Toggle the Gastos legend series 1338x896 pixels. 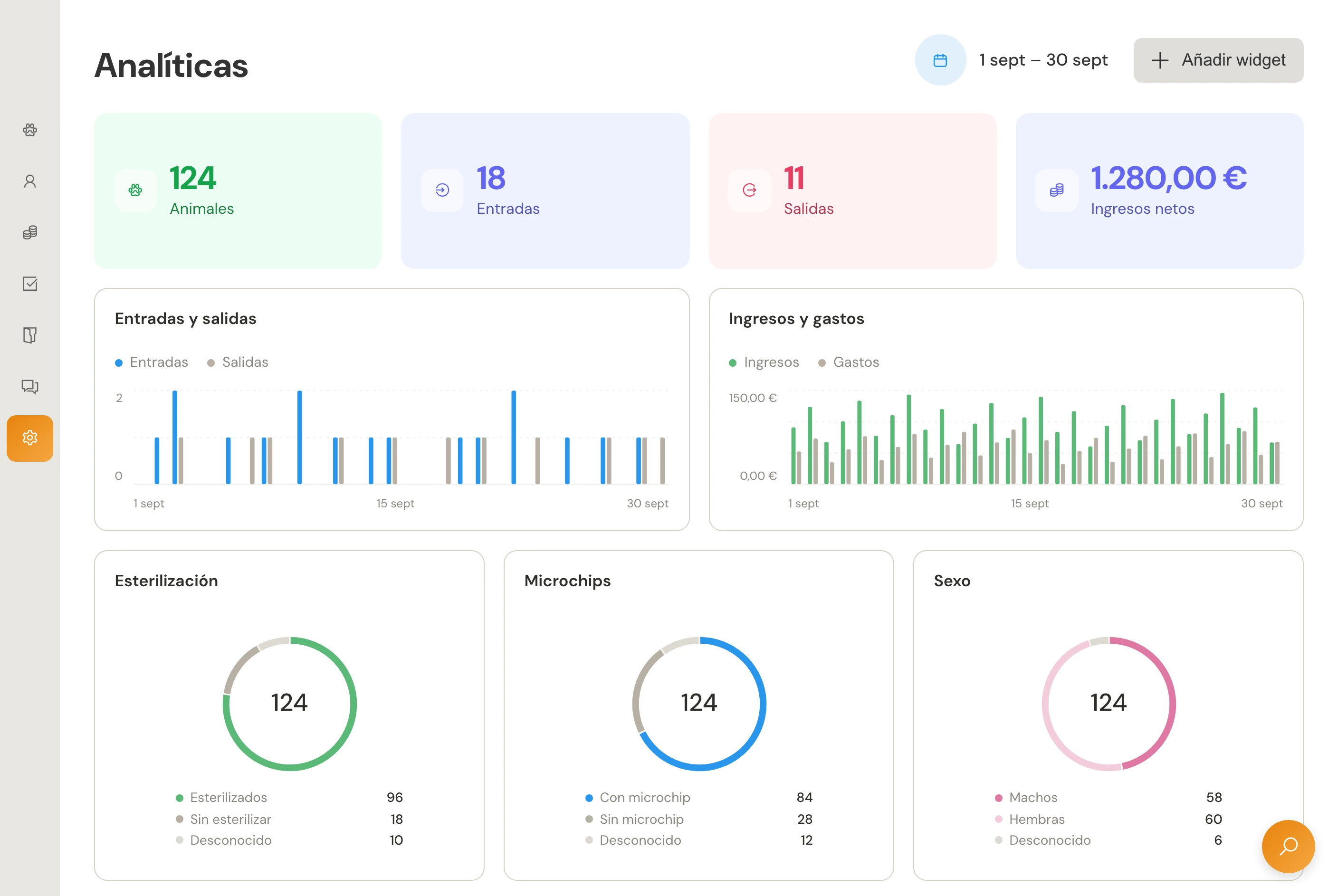pyautogui.click(x=849, y=362)
